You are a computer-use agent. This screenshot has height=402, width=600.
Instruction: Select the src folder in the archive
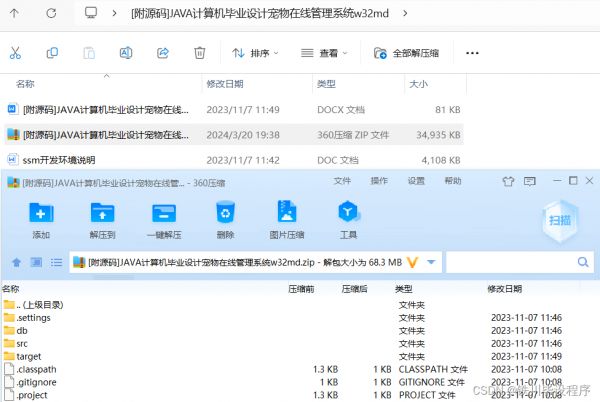point(23,343)
